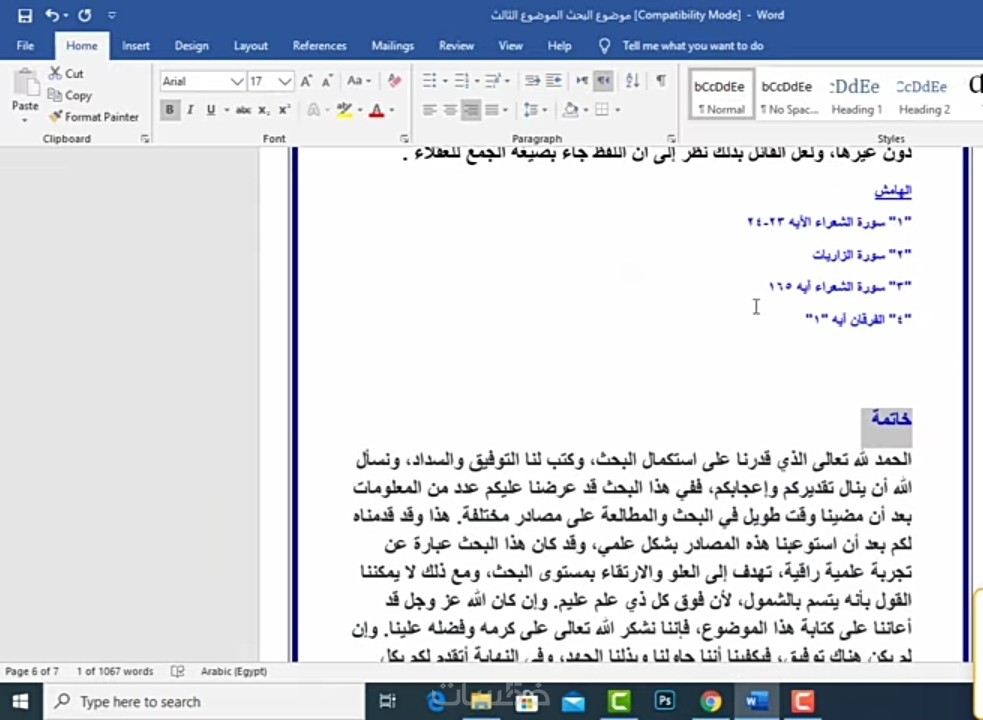Apply Heading 1 style
983x720 pixels.
point(856,94)
